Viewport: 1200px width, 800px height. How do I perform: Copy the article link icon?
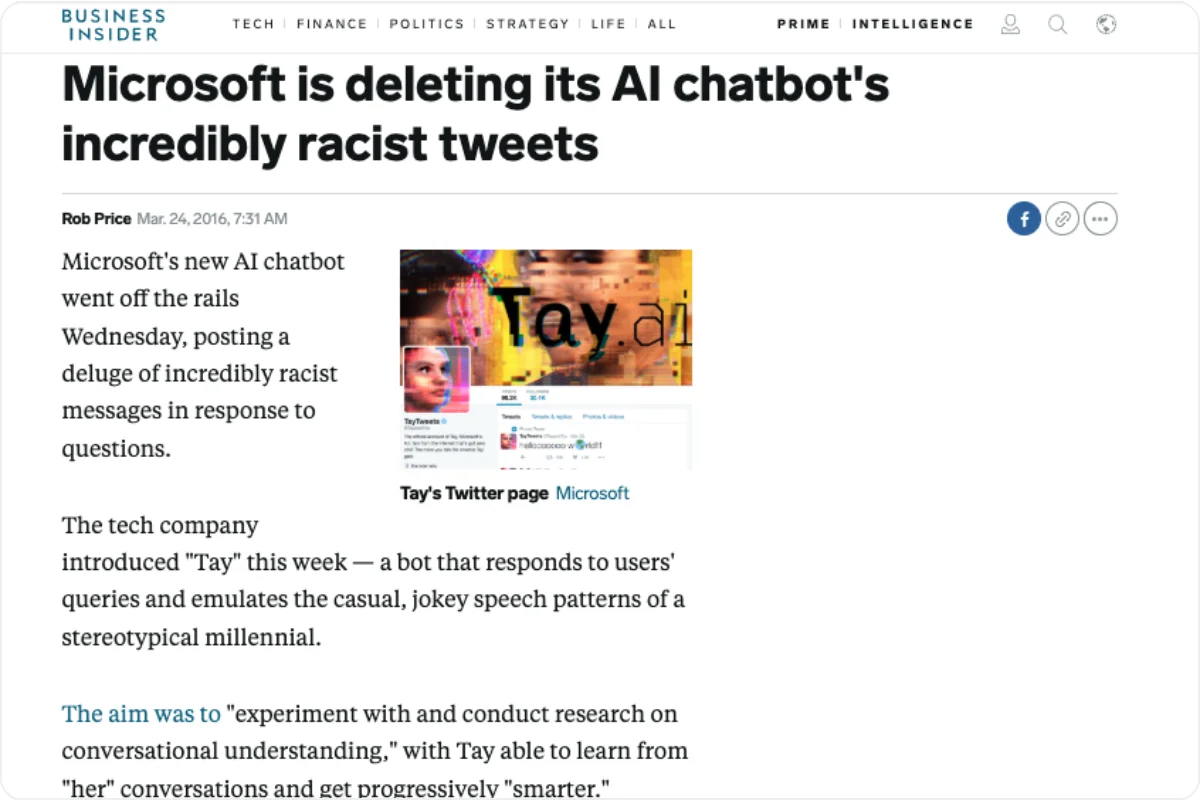(x=1062, y=218)
